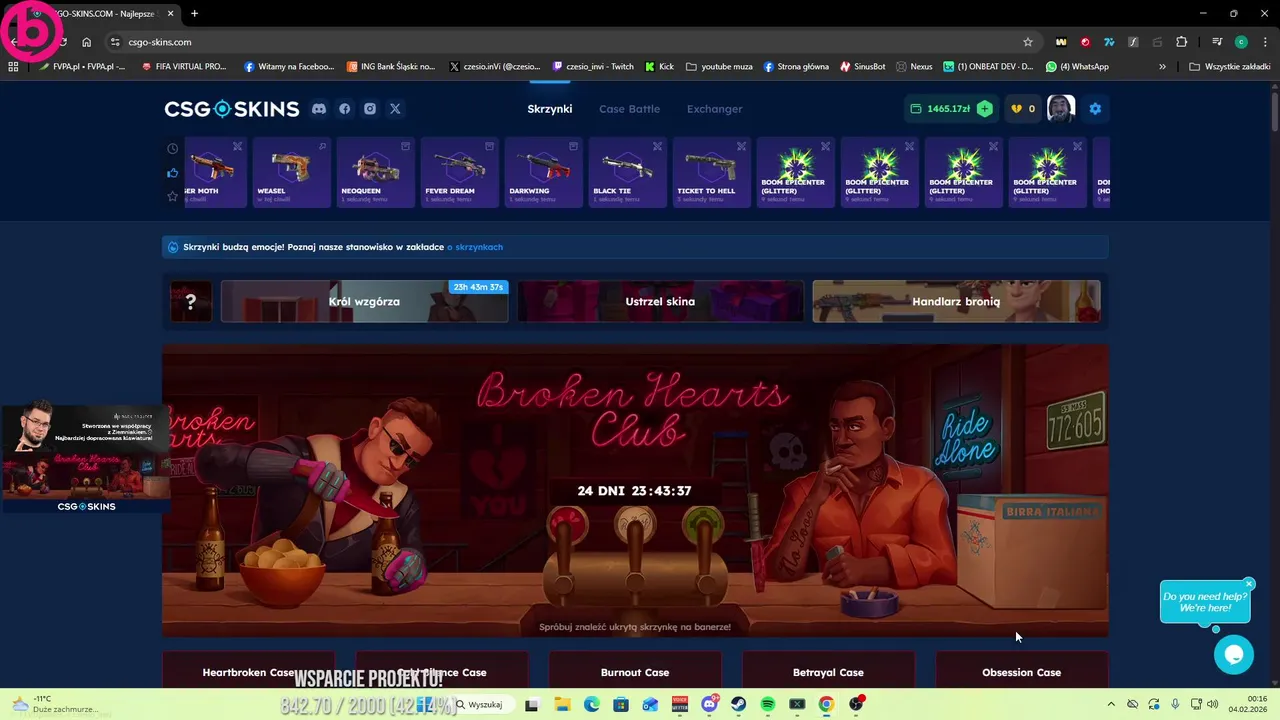Open the Chrome profile avatar
Viewport: 1280px width, 720px height.
tap(1241, 42)
